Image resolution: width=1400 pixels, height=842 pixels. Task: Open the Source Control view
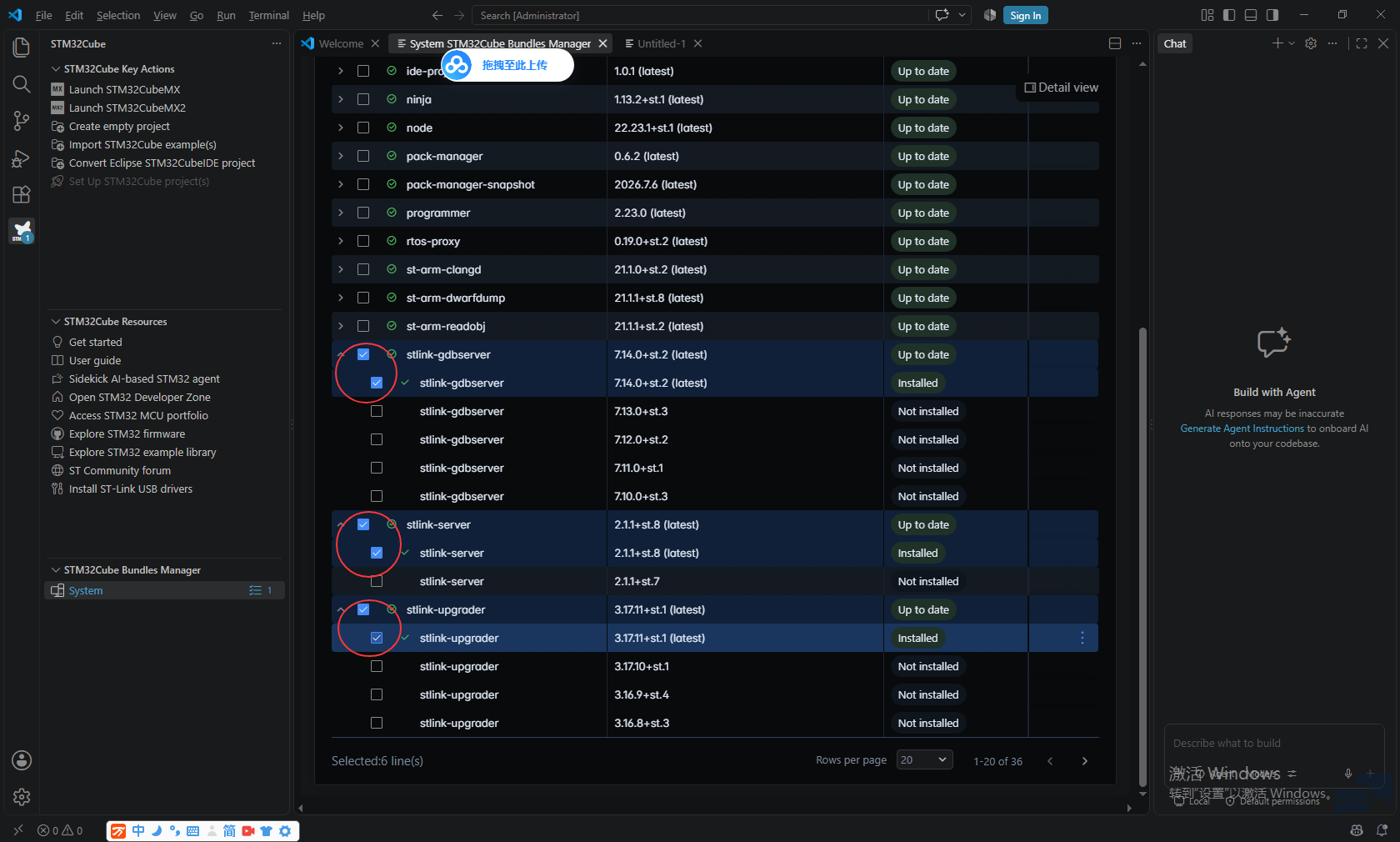pyautogui.click(x=22, y=121)
